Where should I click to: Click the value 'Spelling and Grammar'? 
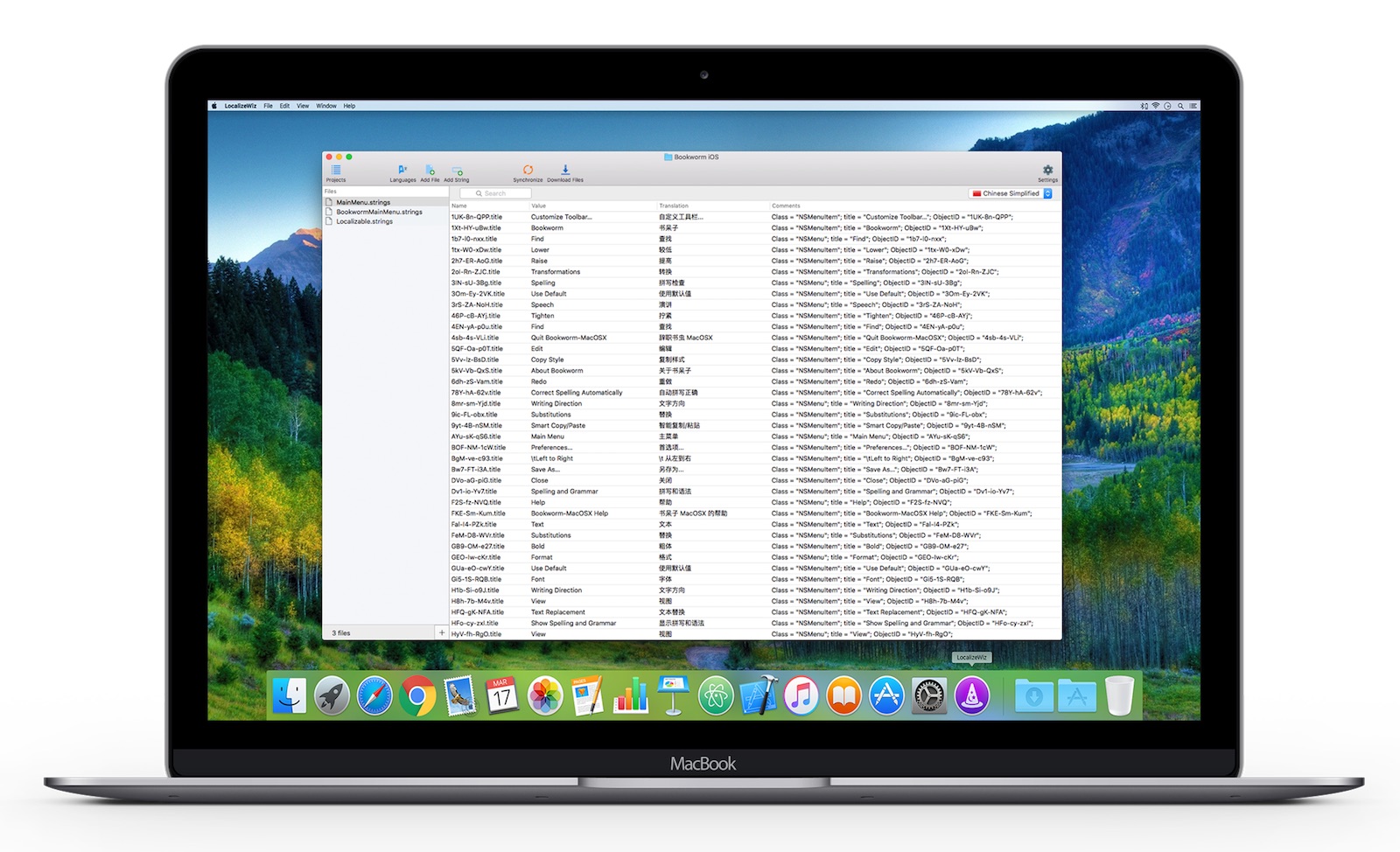[564, 492]
